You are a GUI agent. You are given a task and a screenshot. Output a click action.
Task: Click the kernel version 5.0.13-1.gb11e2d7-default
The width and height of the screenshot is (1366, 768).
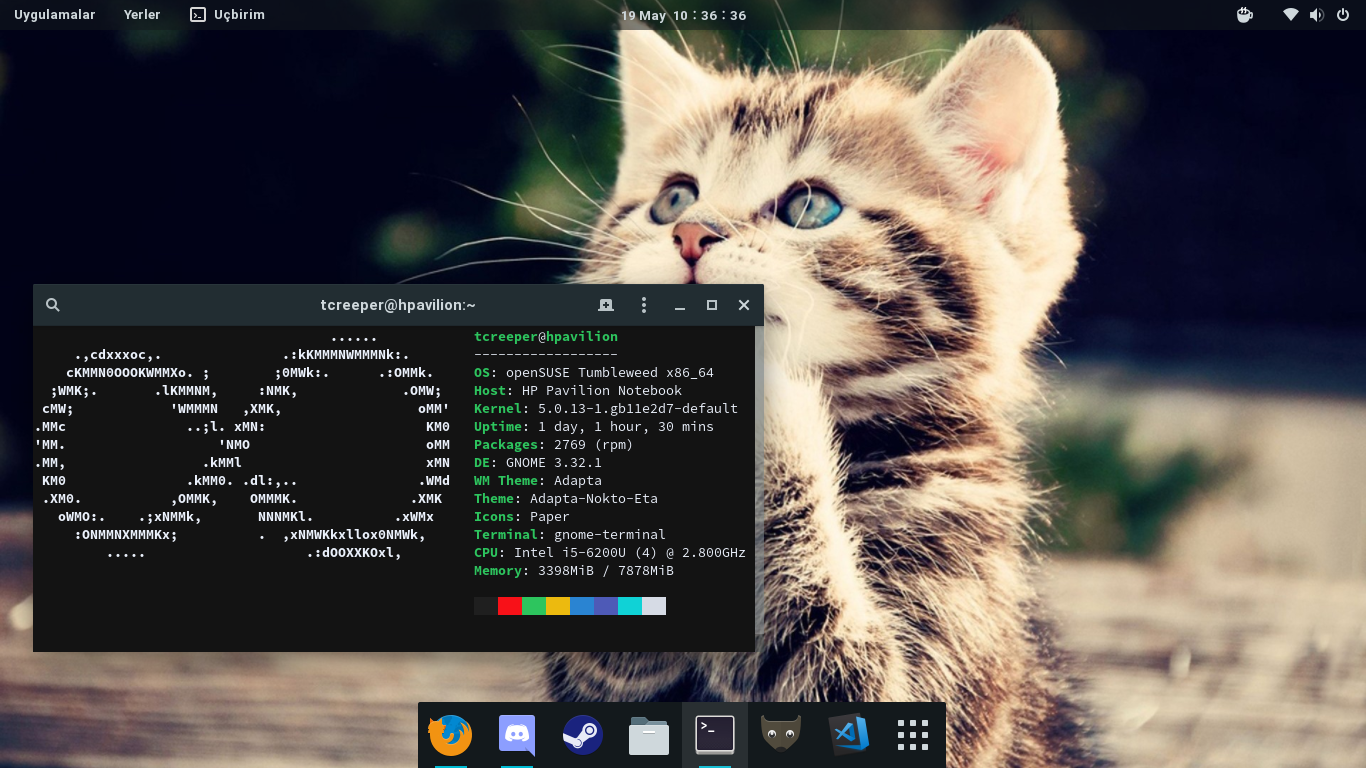(x=638, y=409)
